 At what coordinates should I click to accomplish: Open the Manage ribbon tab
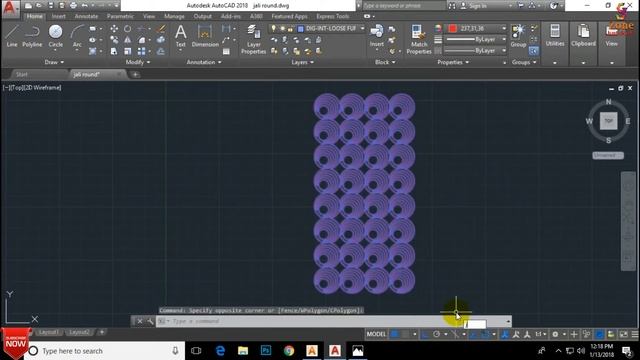(x=174, y=16)
